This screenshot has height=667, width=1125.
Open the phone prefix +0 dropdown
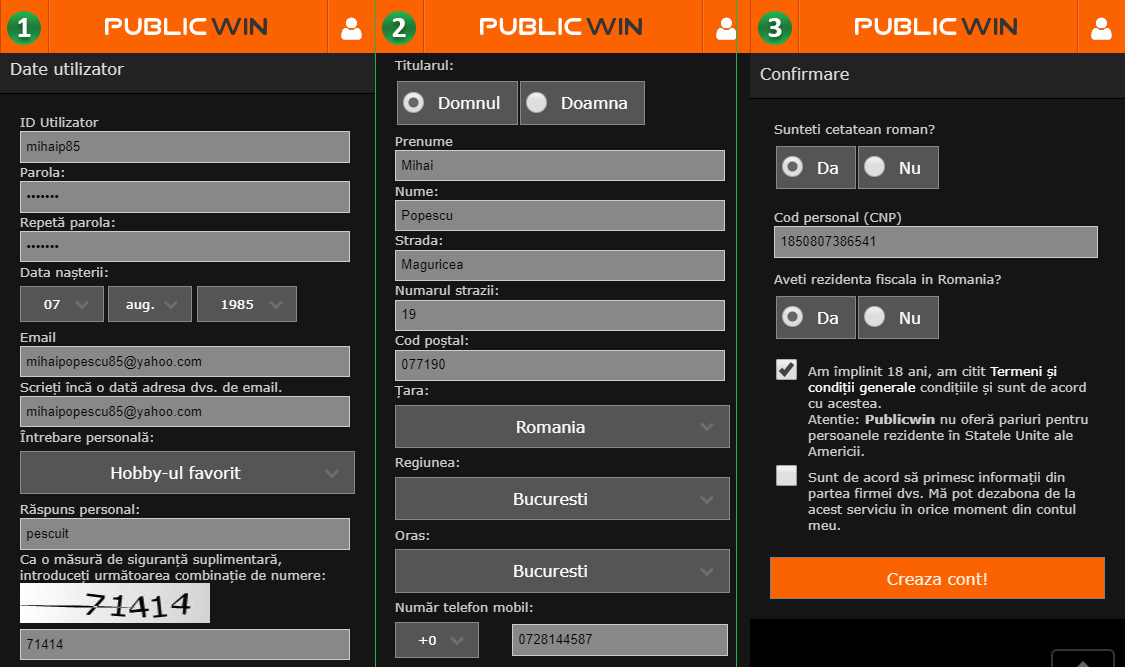[437, 640]
